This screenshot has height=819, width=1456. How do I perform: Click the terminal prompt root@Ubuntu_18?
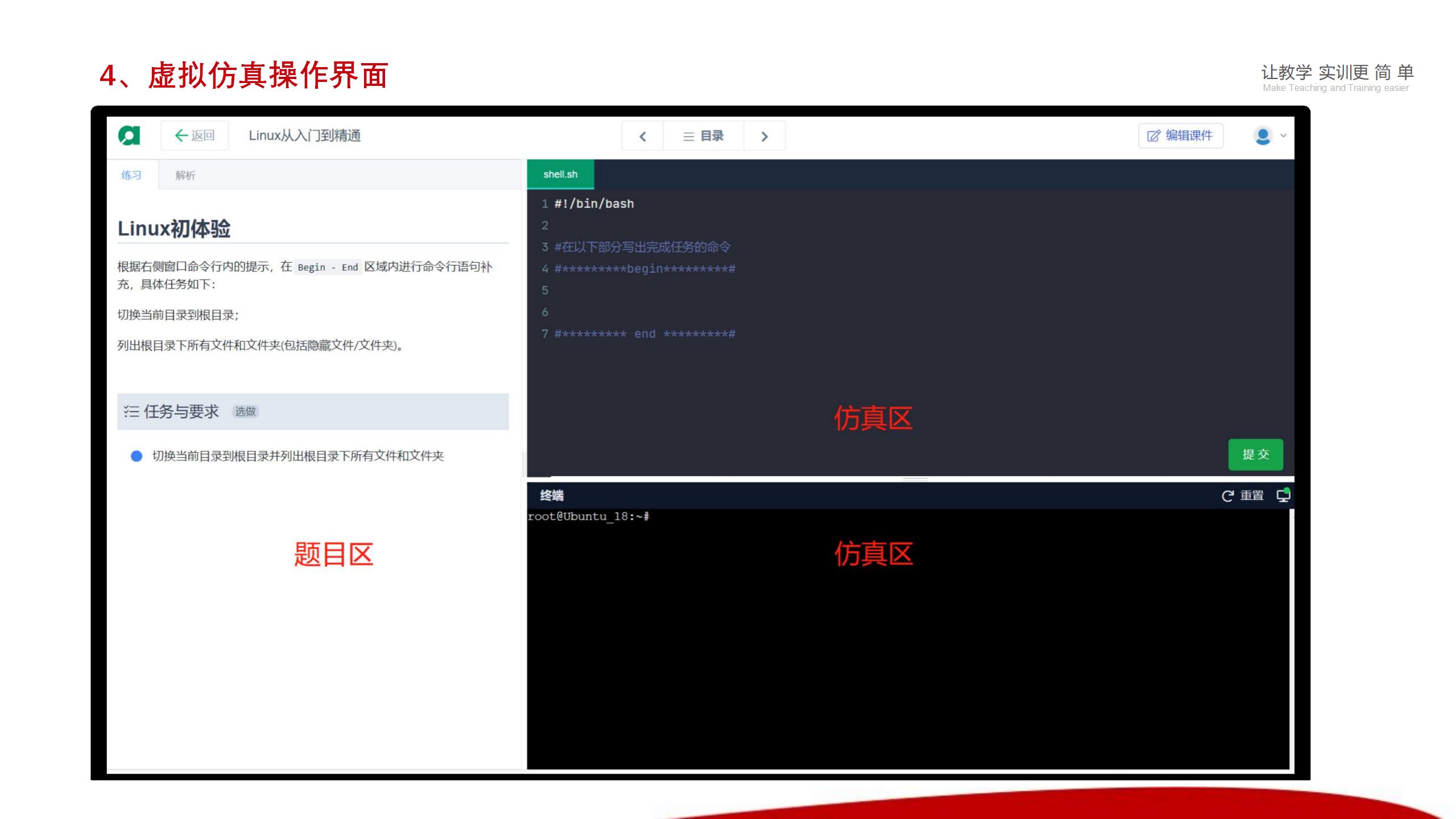pos(589,516)
